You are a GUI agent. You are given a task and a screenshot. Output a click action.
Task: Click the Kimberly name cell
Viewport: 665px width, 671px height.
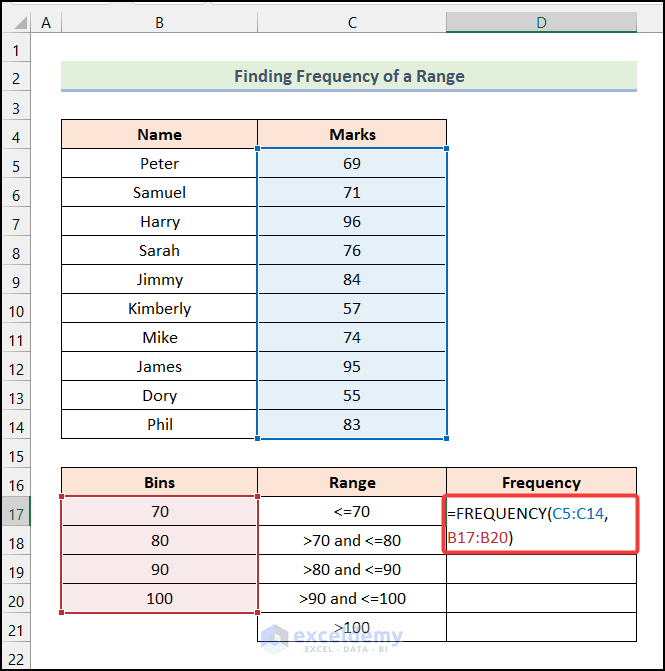[159, 308]
